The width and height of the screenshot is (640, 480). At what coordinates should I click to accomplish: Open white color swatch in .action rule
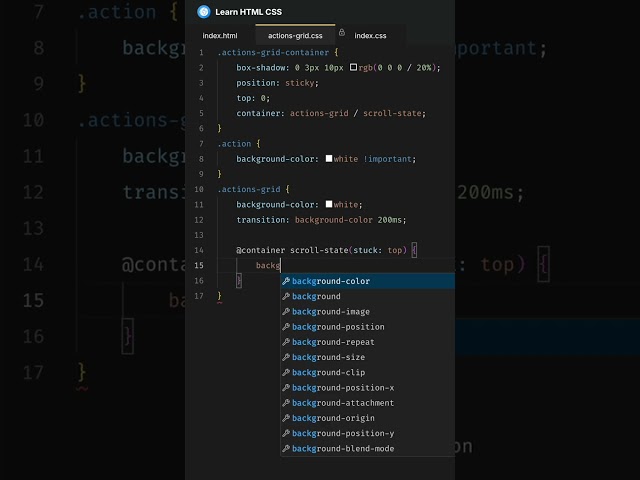329,158
